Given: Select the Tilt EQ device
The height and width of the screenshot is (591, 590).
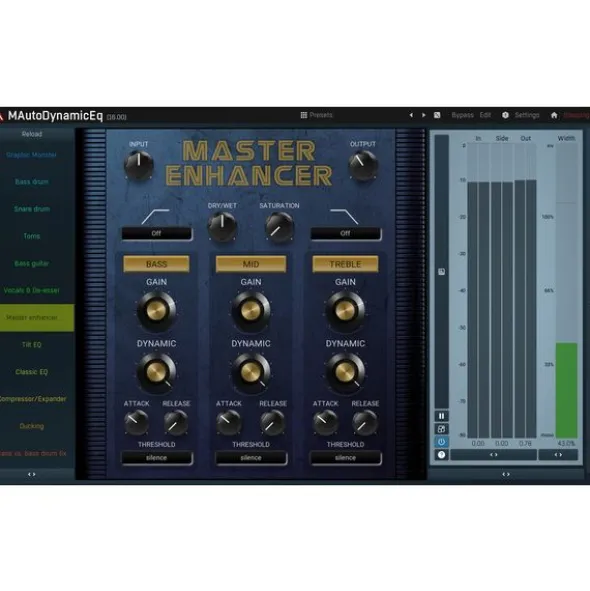Looking at the screenshot, I should [32, 345].
